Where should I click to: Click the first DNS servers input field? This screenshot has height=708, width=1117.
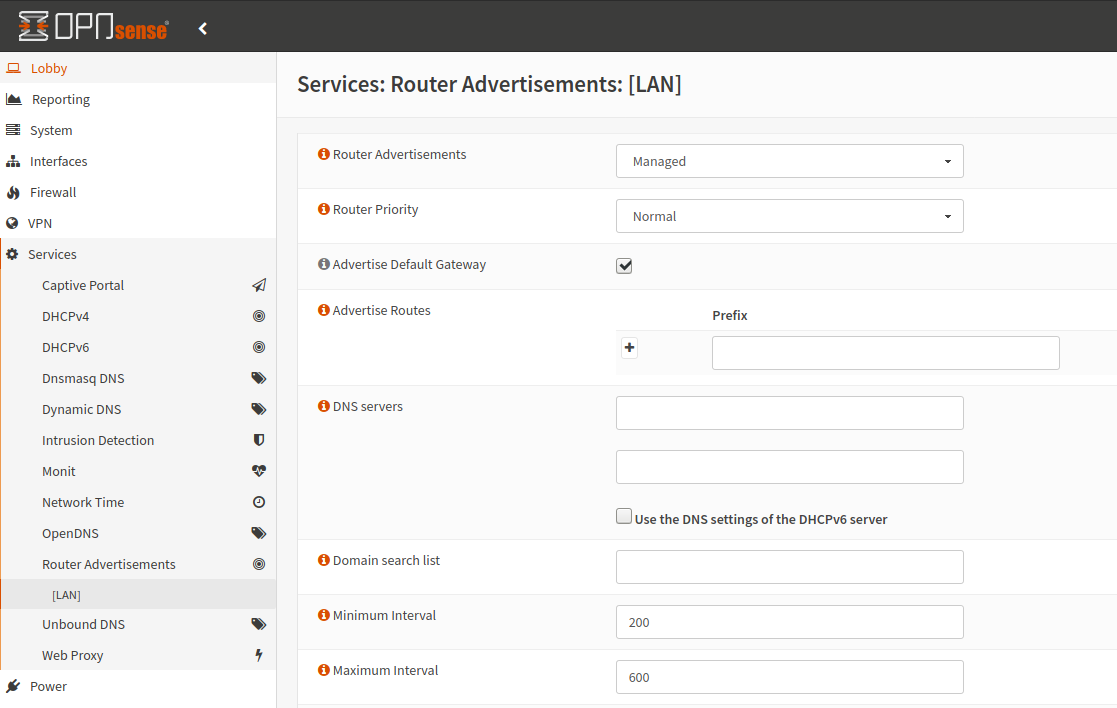789,413
